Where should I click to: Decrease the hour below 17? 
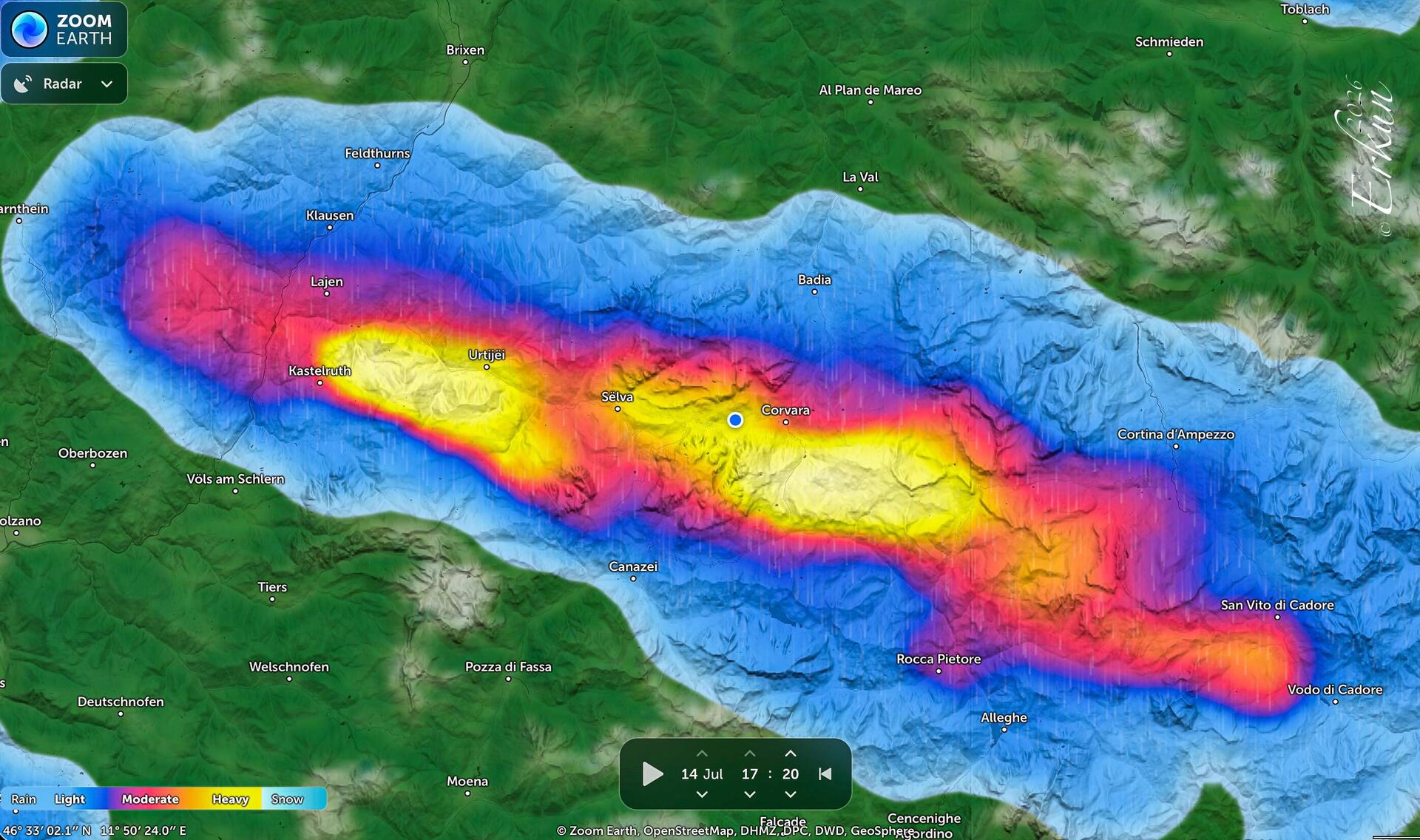750,794
